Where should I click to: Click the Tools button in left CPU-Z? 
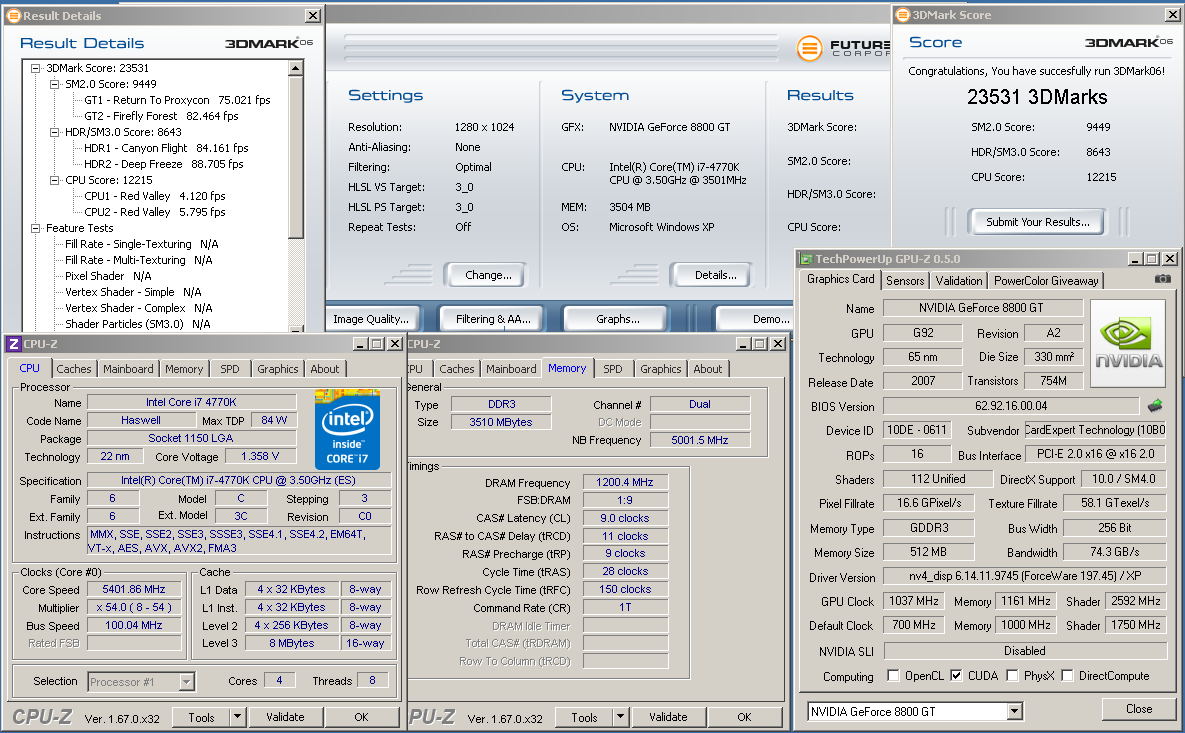pos(201,716)
